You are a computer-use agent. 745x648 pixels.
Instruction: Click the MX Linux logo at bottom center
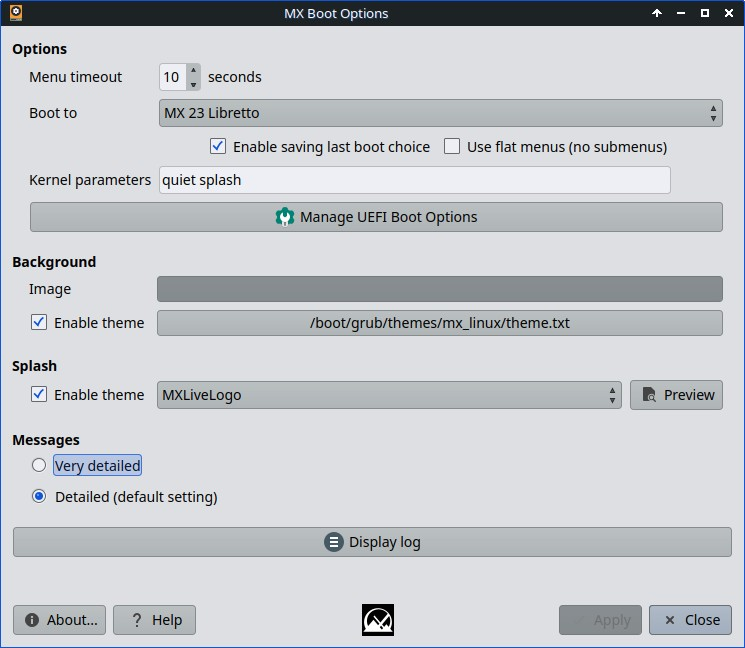point(378,619)
